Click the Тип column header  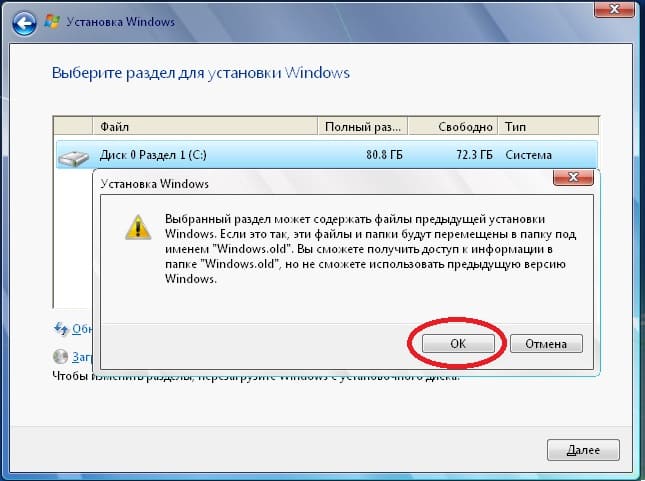(545, 128)
